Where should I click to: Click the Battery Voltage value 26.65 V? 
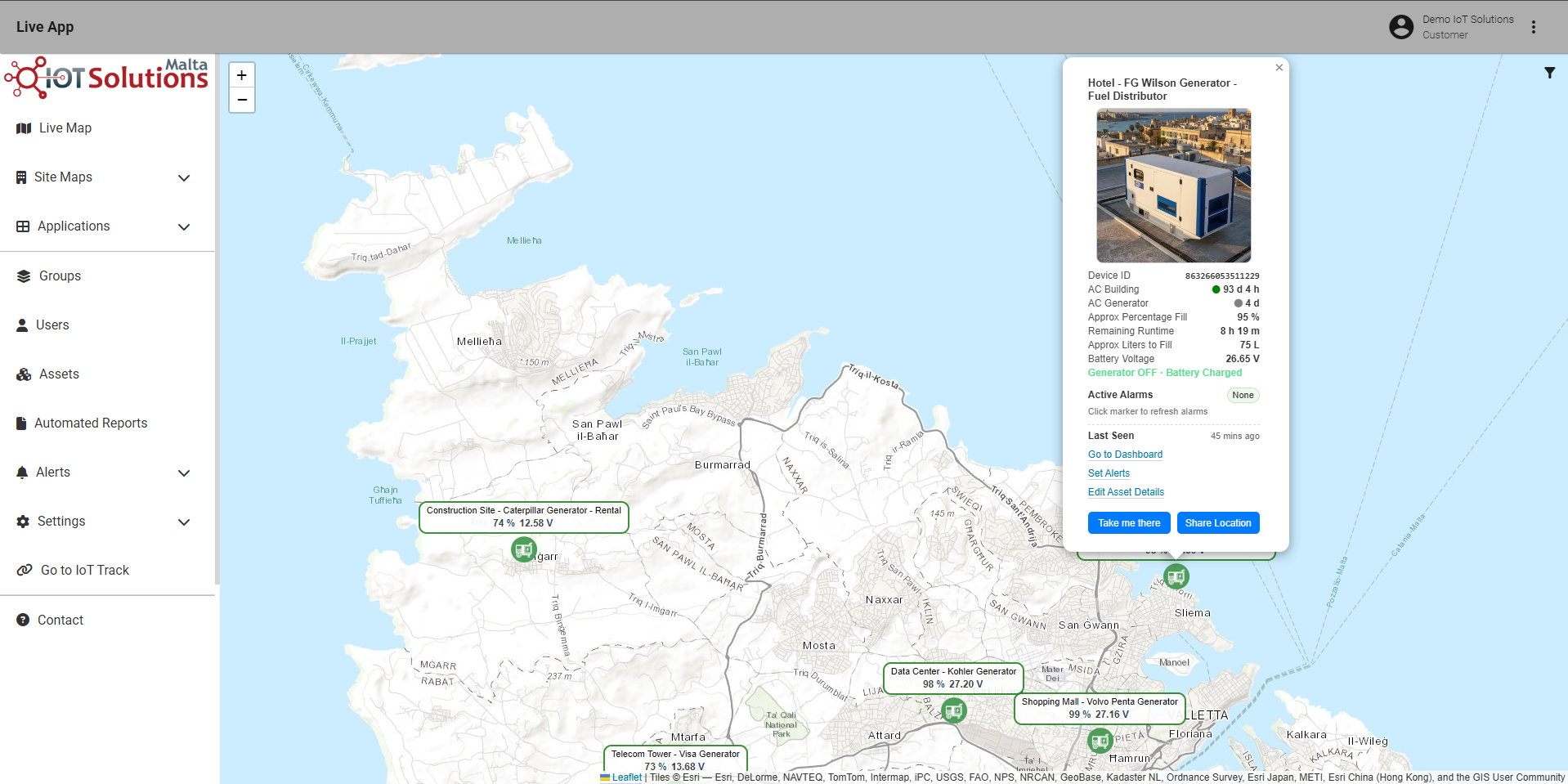(1242, 359)
